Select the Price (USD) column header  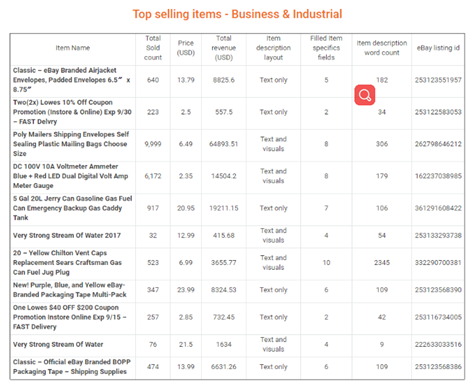coord(186,48)
